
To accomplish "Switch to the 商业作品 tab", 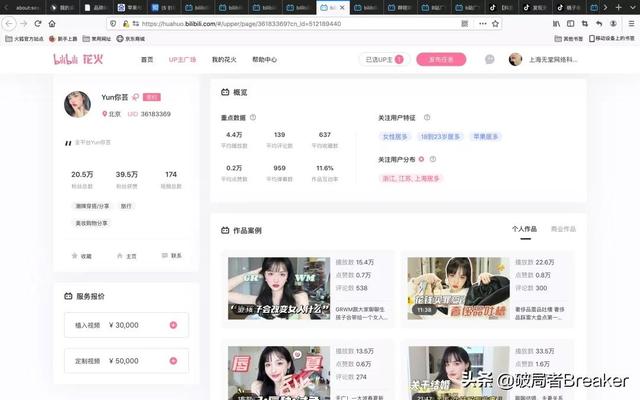I will [x=563, y=229].
